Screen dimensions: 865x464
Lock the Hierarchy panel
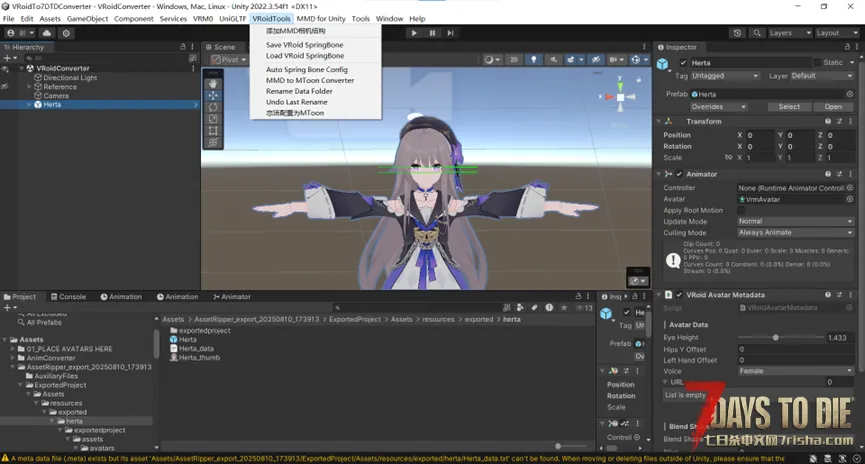pos(183,47)
